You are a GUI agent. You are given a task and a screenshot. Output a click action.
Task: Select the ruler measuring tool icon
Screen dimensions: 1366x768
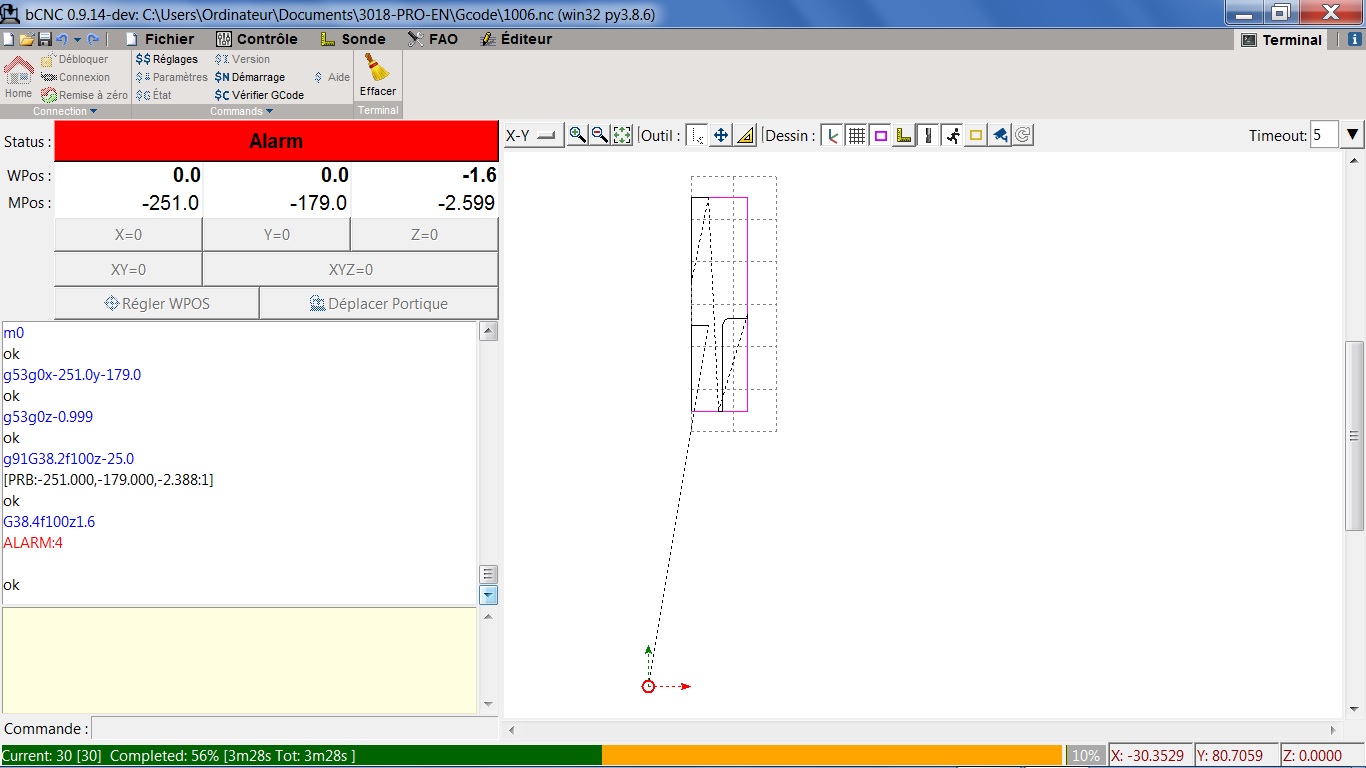[x=745, y=136]
